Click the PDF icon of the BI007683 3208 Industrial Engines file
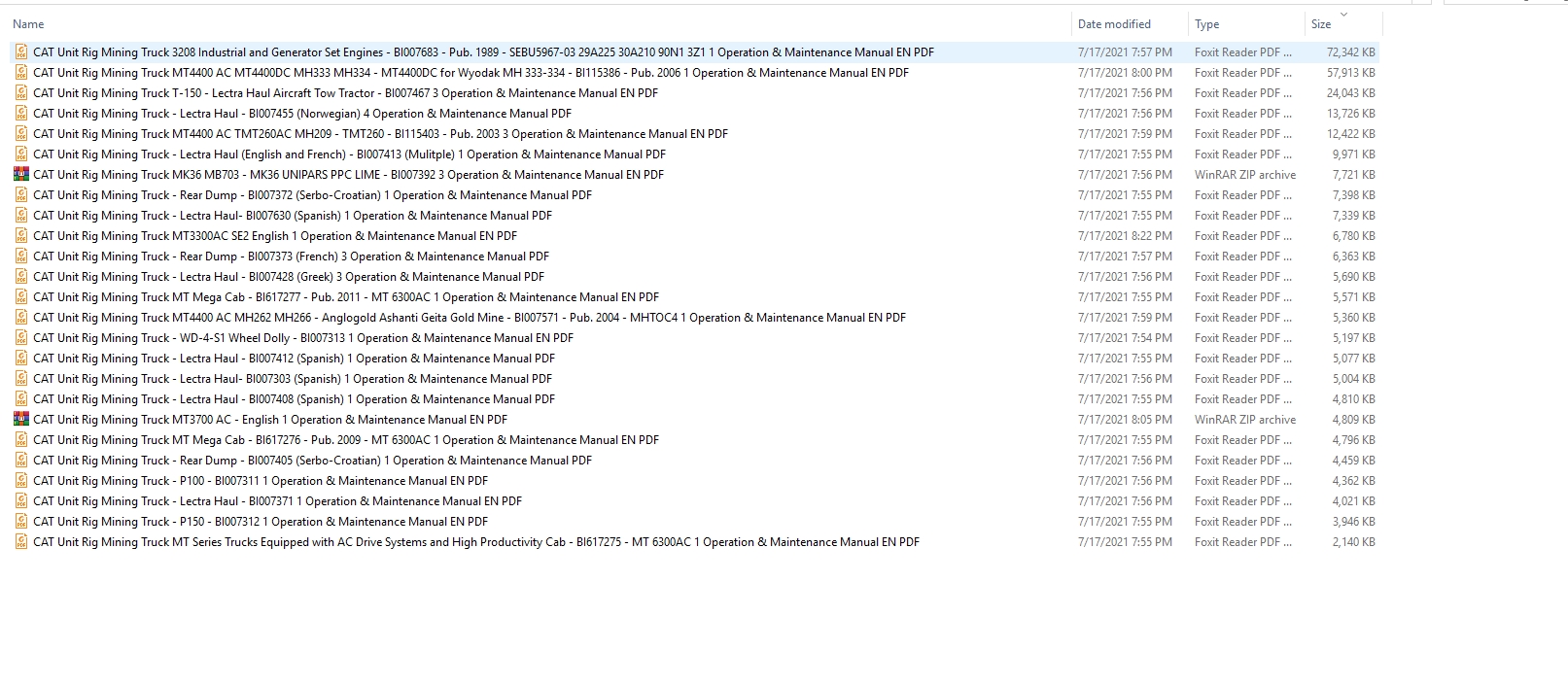1568x685 pixels. point(21,52)
